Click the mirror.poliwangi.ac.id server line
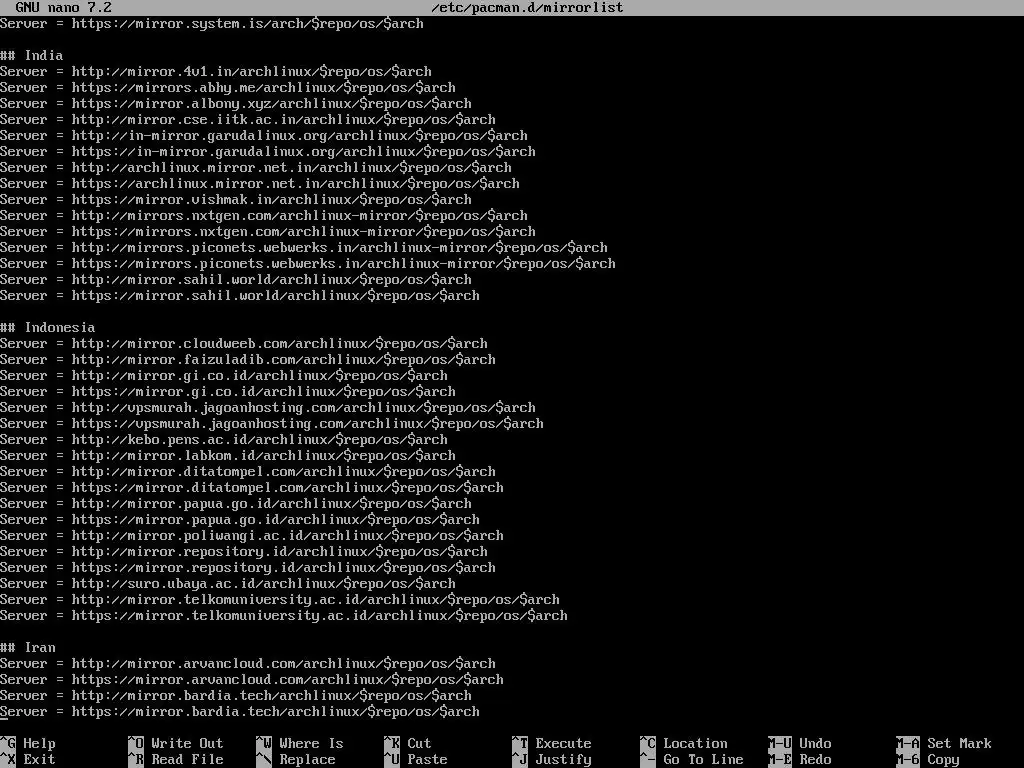Screen dimensions: 1024x768 (x=251, y=536)
